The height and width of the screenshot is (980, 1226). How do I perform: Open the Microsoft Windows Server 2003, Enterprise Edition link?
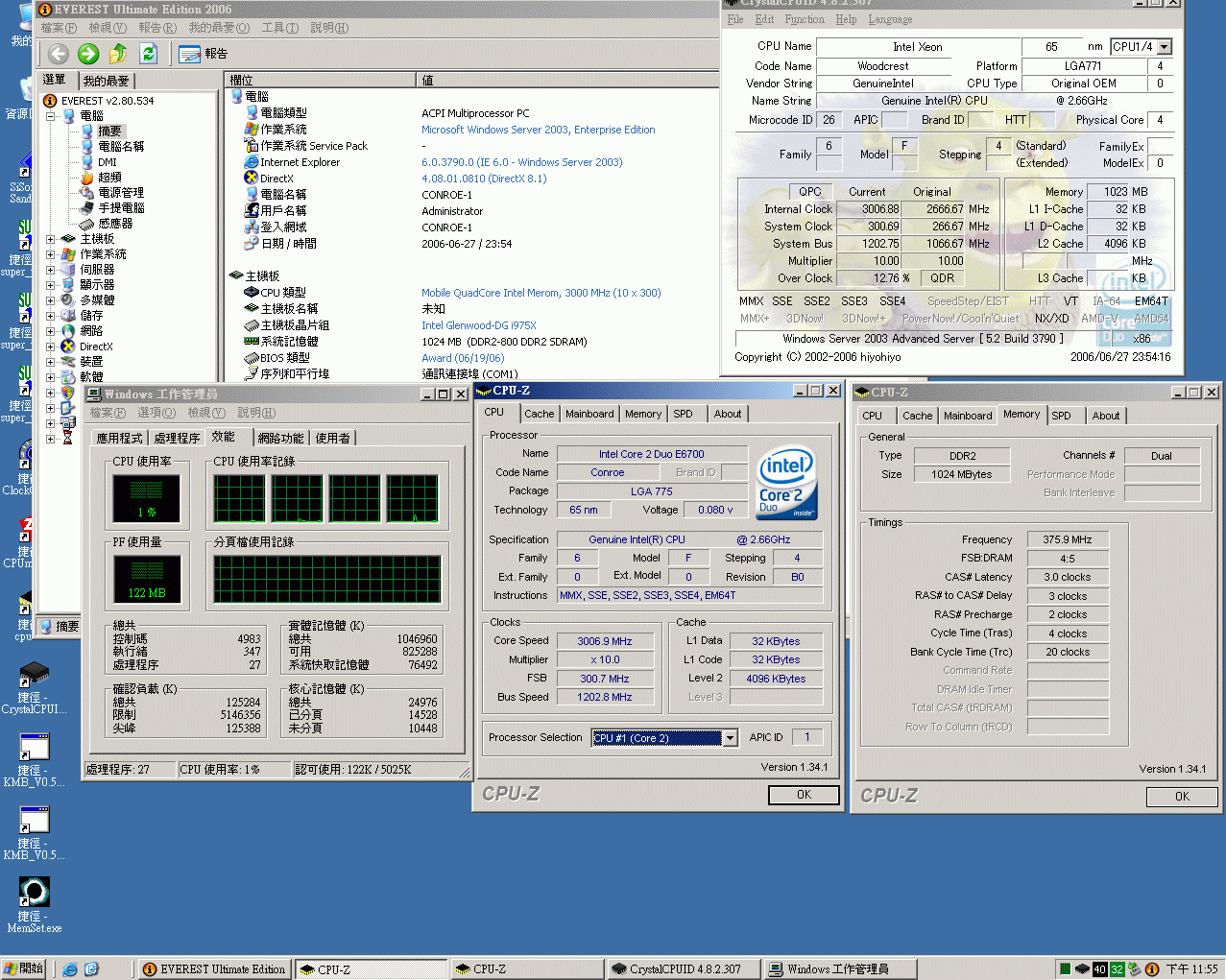click(x=539, y=131)
